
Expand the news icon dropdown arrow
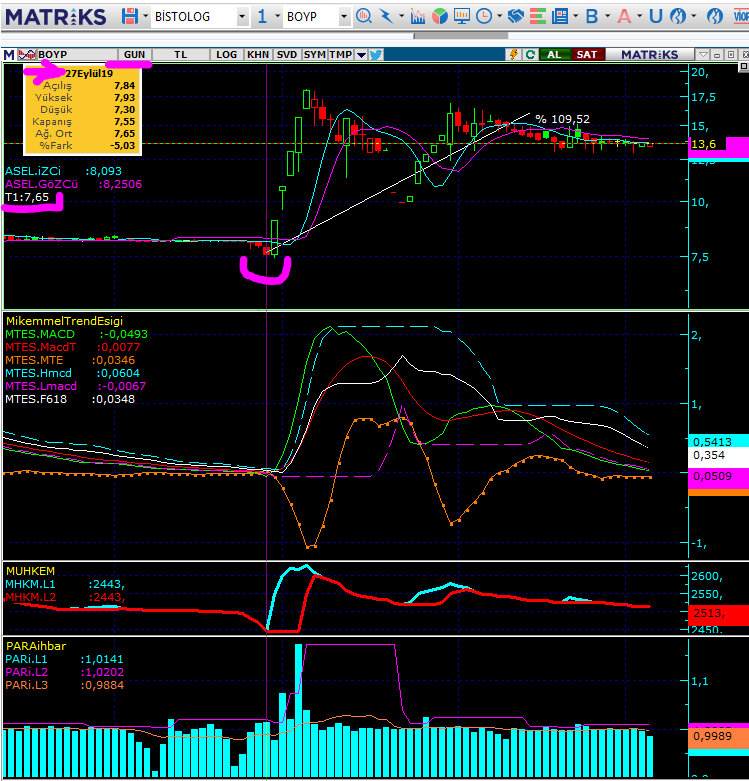(576, 16)
